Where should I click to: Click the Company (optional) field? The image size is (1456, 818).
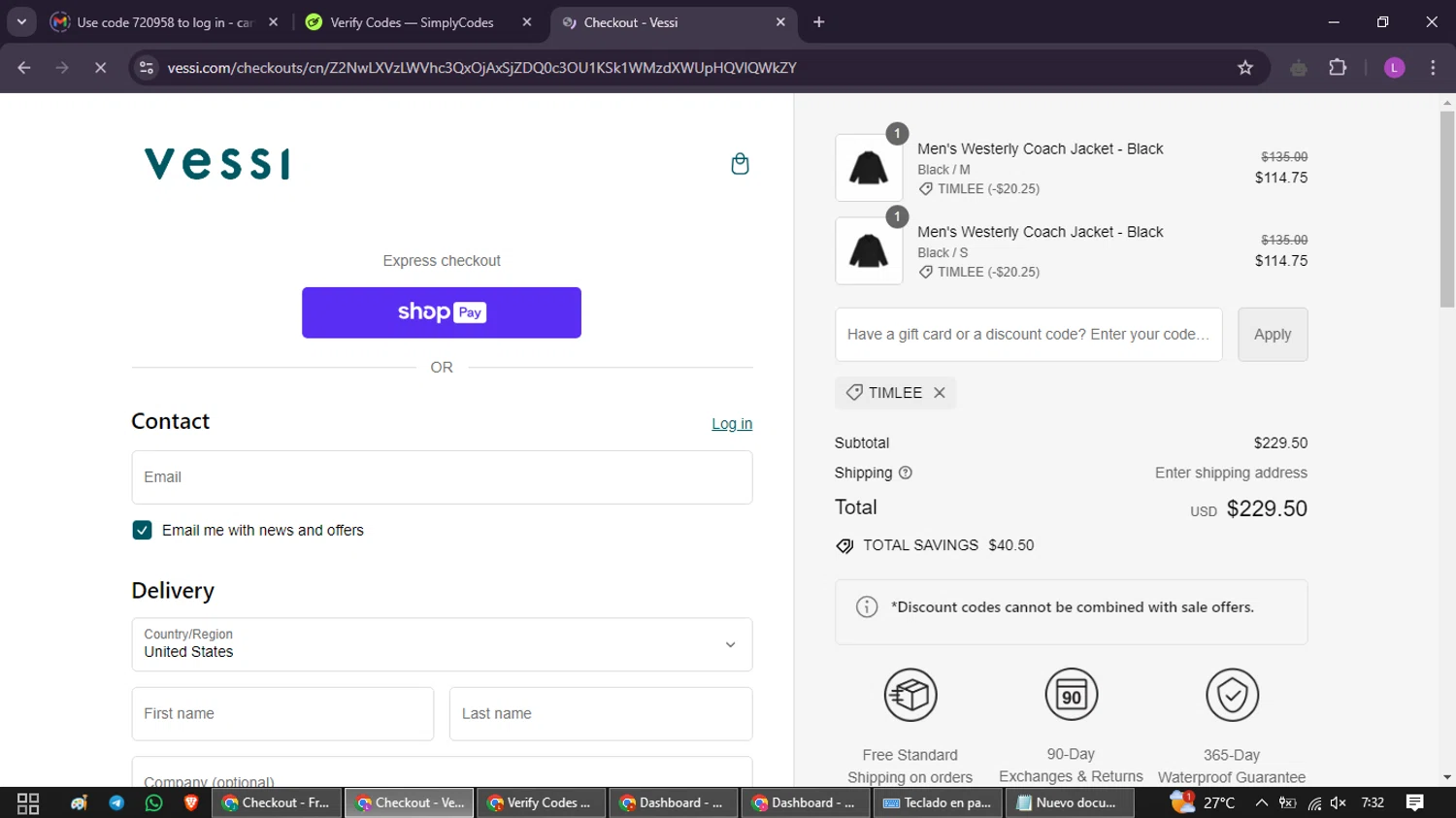(442, 772)
